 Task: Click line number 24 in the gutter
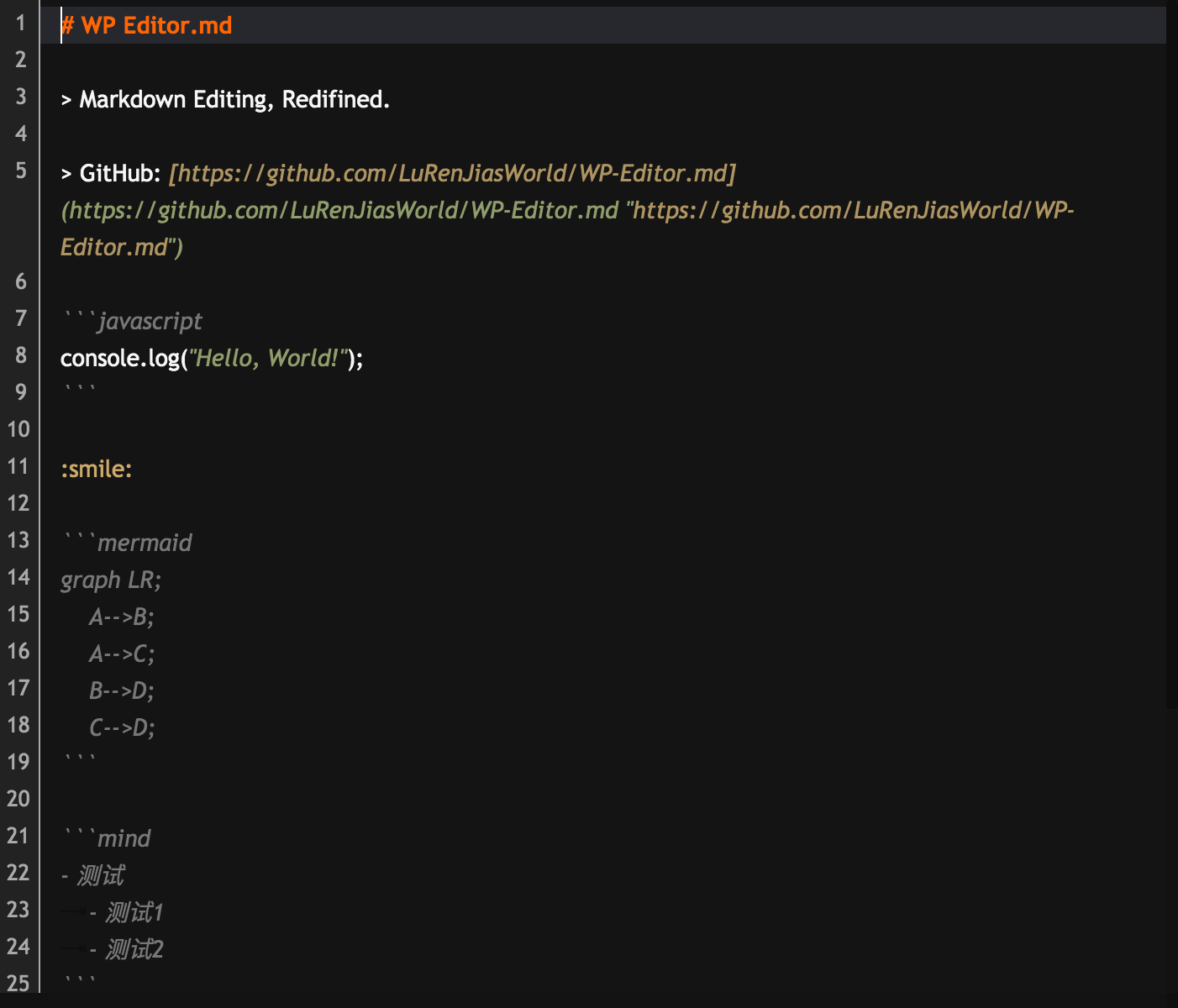pos(18,947)
